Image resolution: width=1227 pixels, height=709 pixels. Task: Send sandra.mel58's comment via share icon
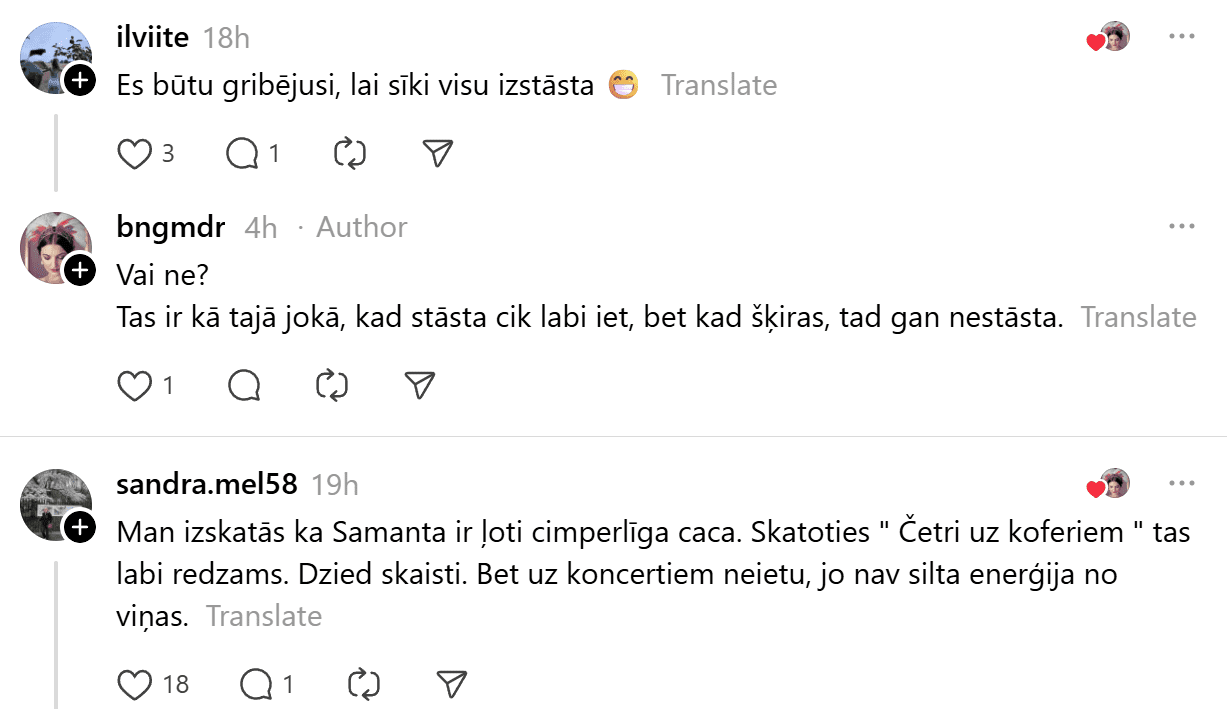click(x=452, y=685)
